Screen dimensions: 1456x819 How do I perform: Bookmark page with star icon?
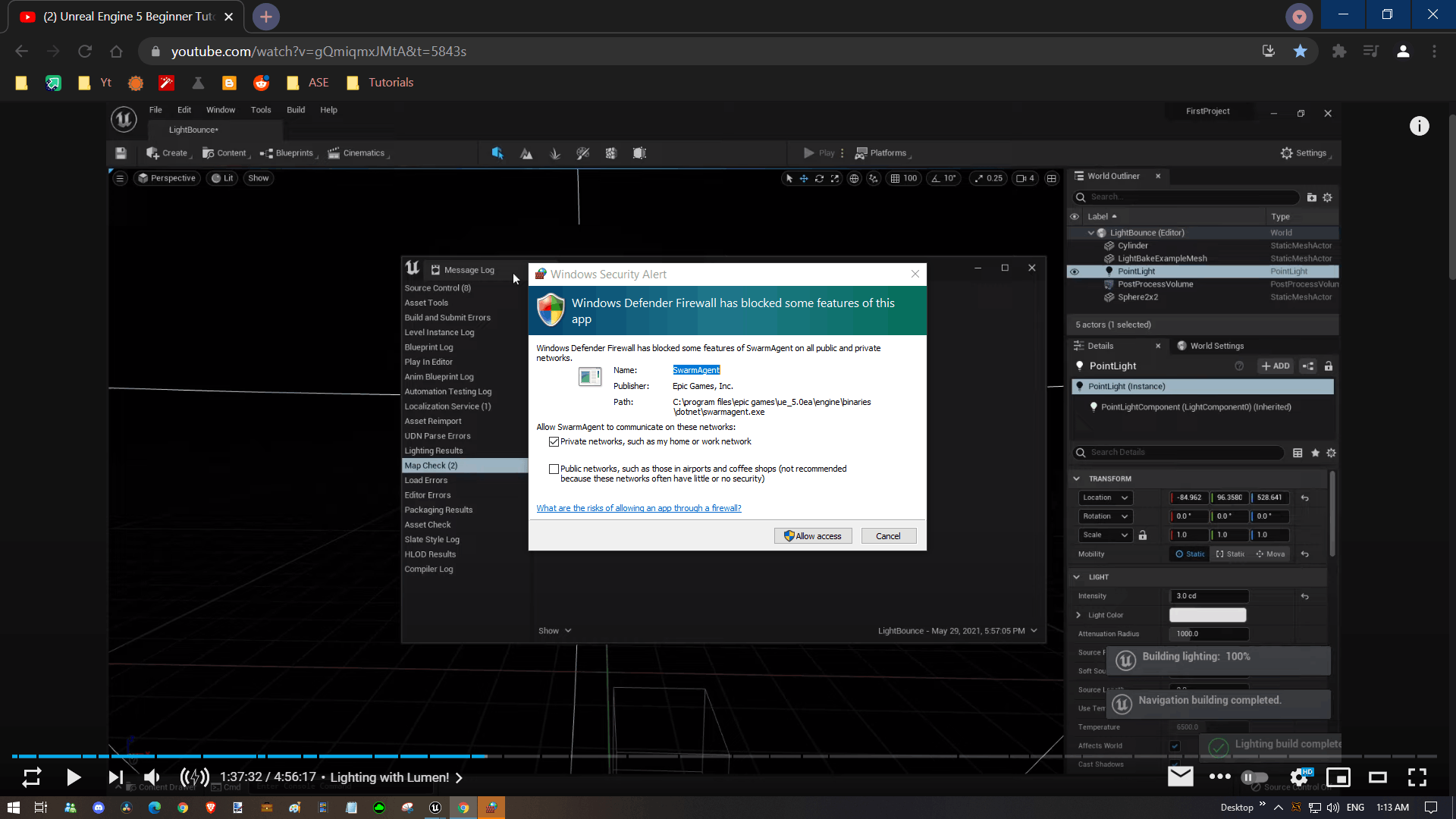1300,52
